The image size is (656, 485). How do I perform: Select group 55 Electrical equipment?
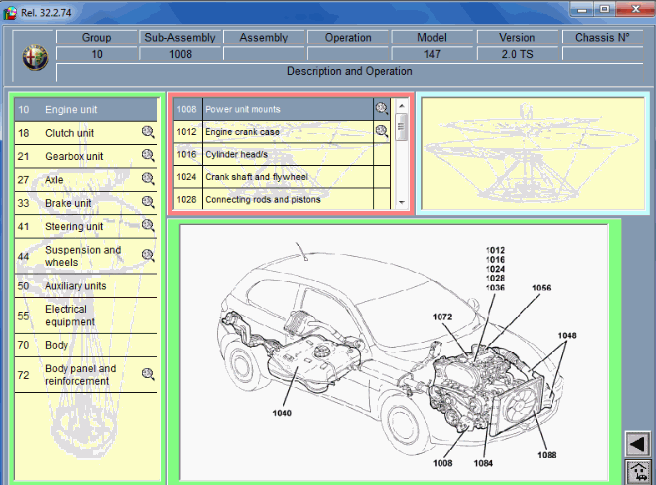tap(86, 316)
